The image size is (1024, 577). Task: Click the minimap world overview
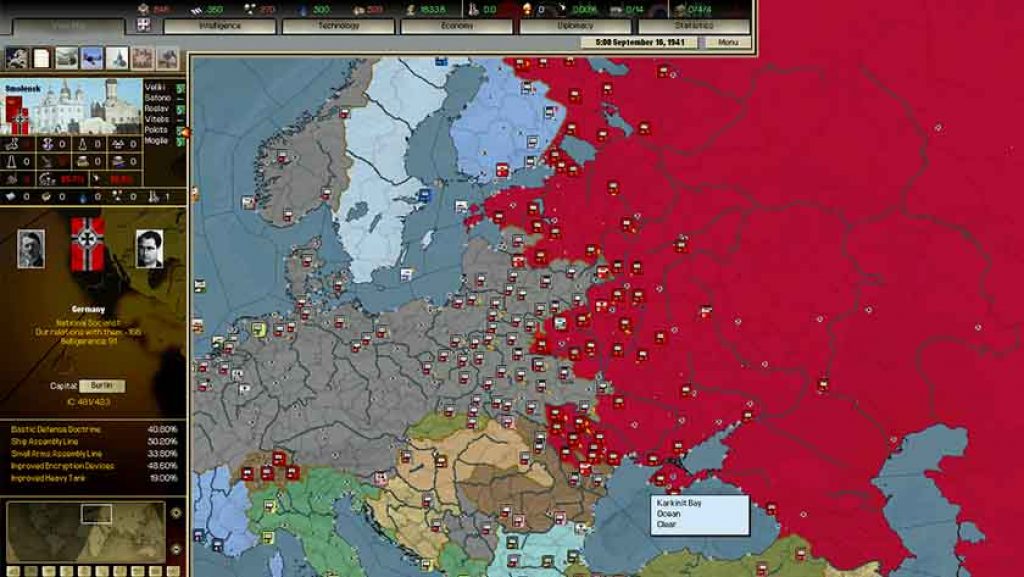tap(86, 531)
